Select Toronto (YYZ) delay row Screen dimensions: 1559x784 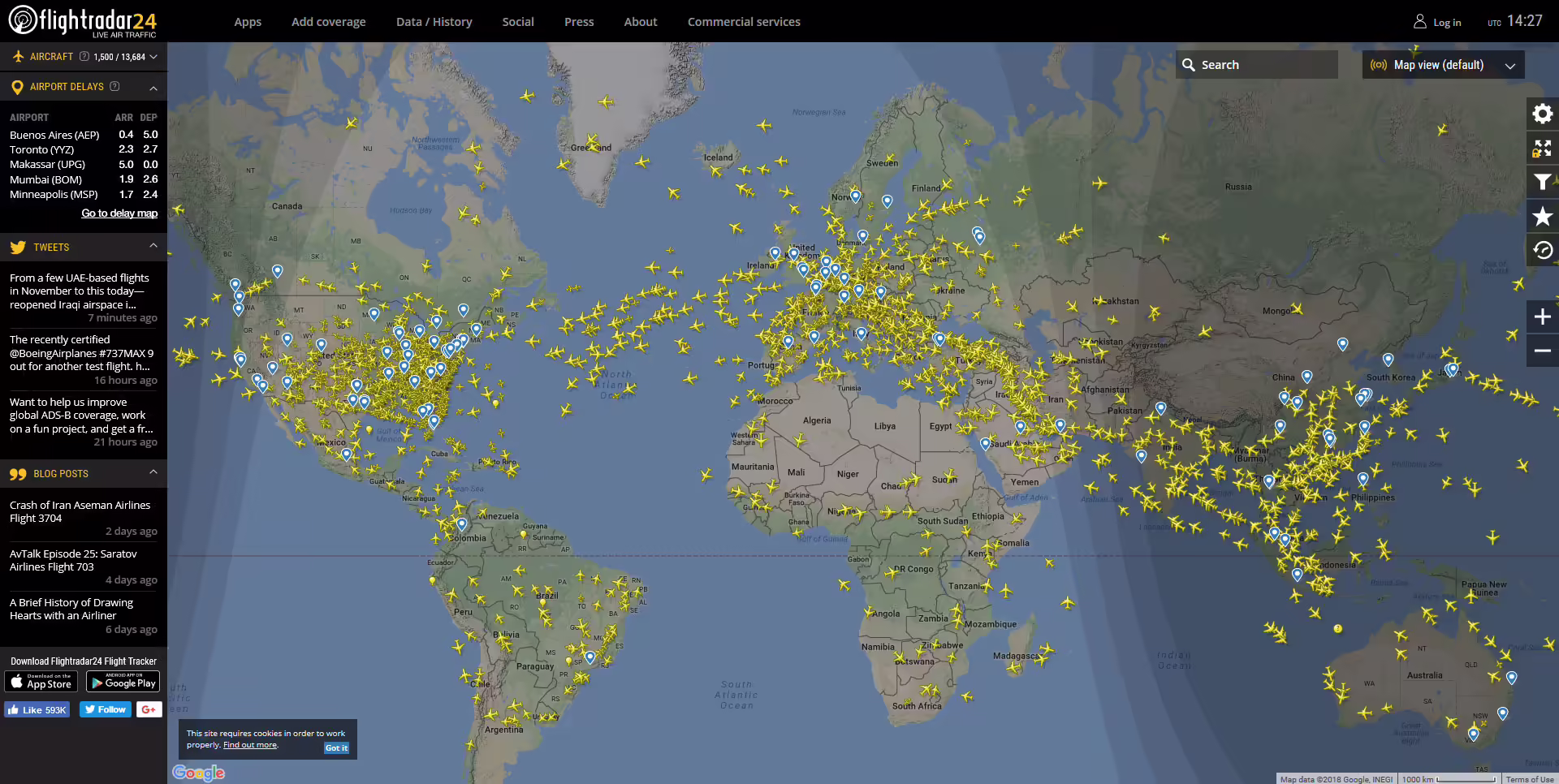tap(84, 149)
